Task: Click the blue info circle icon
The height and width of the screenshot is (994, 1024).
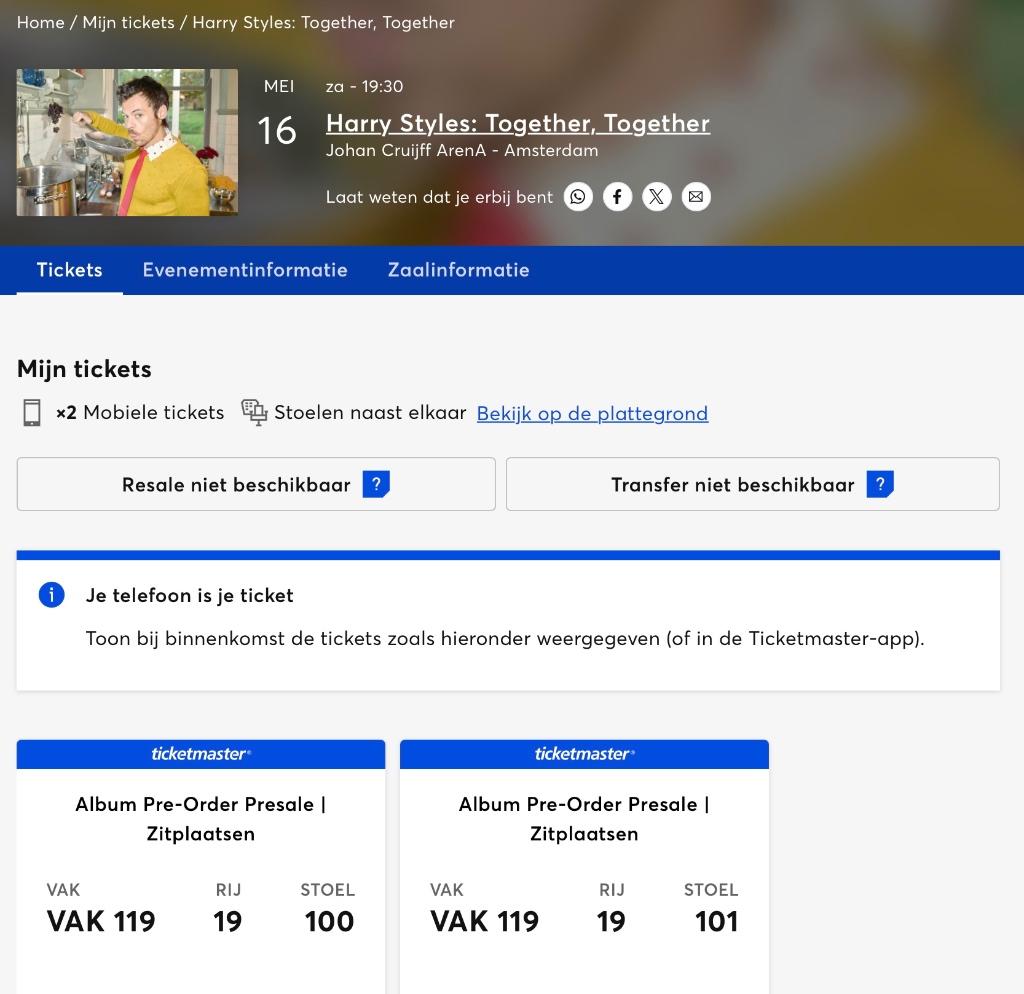Action: click(50, 594)
